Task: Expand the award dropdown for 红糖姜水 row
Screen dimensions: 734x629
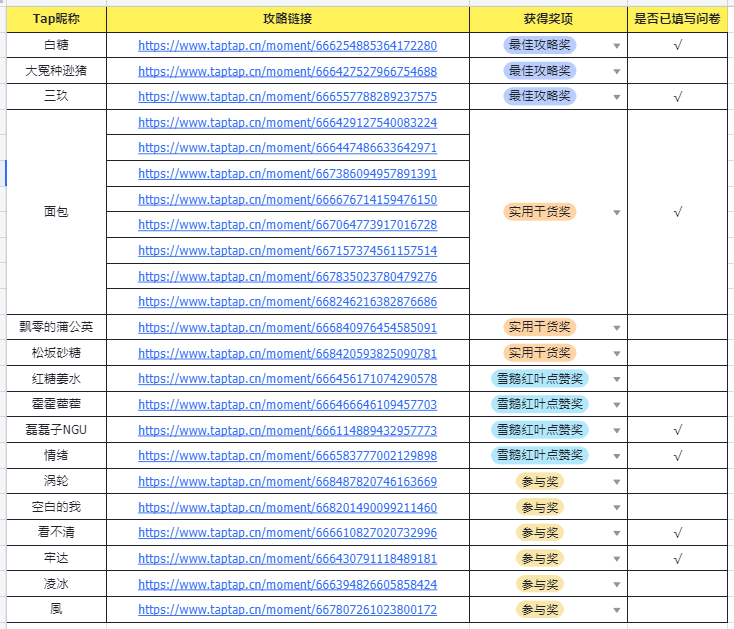Action: [x=617, y=379]
